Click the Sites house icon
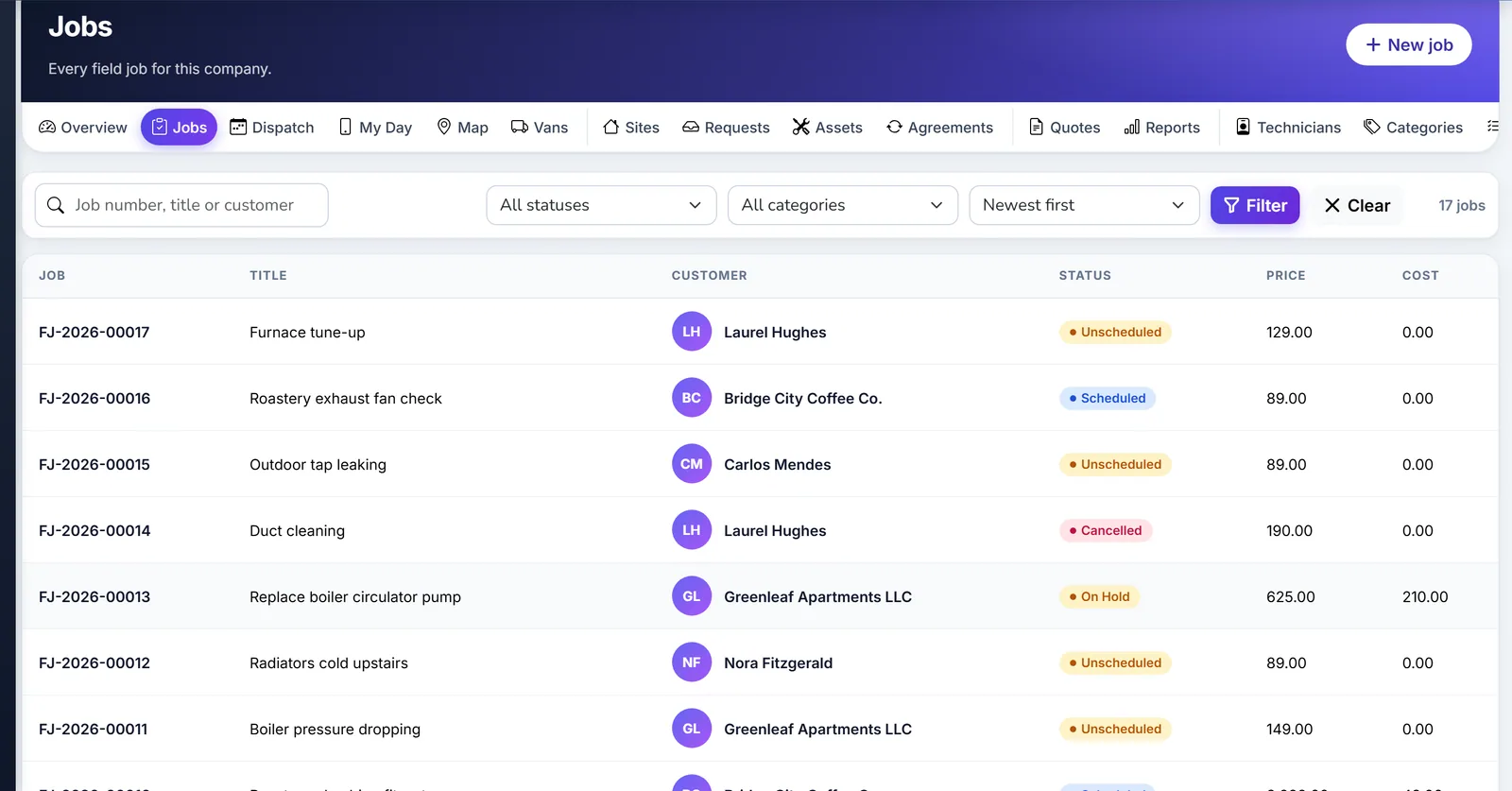 click(x=611, y=127)
